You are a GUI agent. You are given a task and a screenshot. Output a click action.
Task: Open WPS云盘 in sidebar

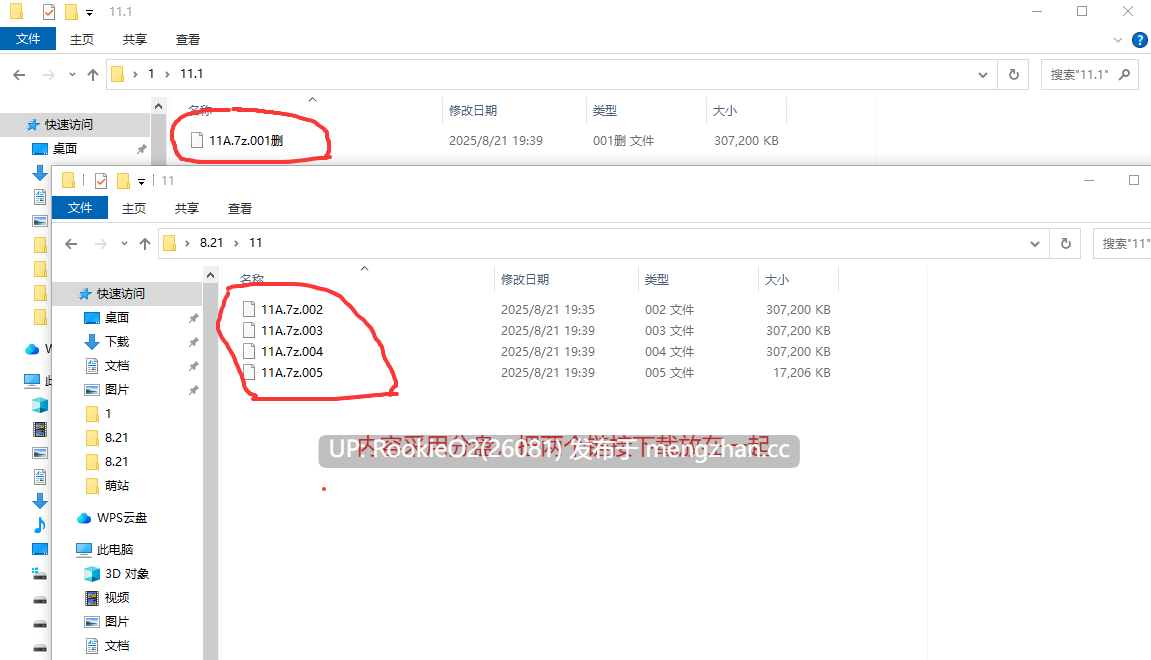tap(121, 518)
